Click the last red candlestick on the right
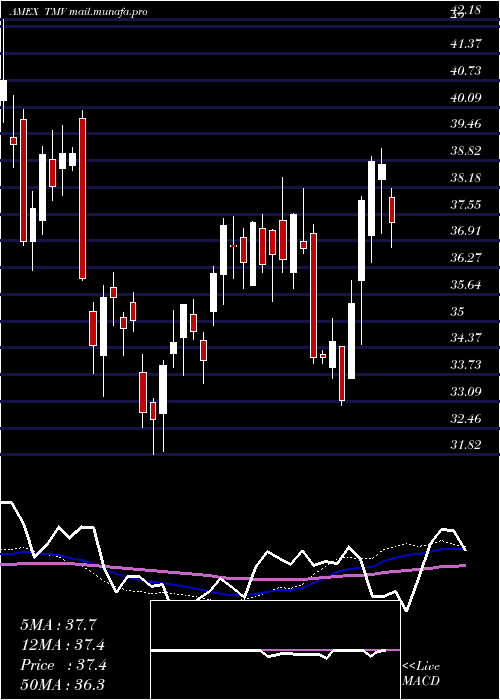Image resolution: width=500 pixels, height=700 pixels. [x=392, y=210]
